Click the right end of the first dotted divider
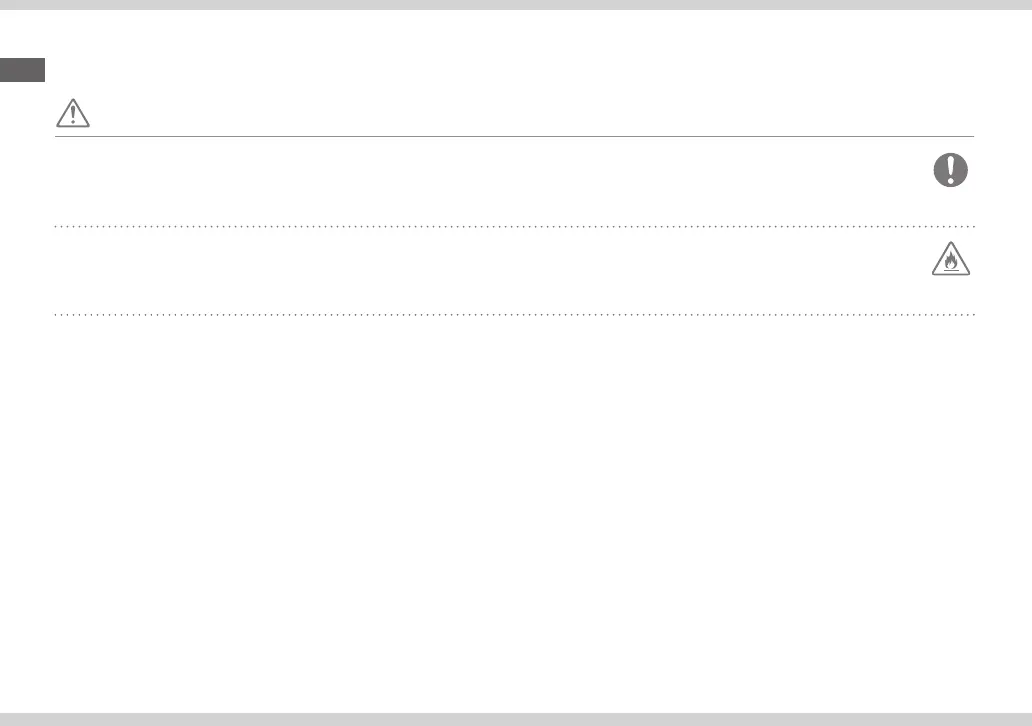The image size is (1032, 726). pos(972,227)
